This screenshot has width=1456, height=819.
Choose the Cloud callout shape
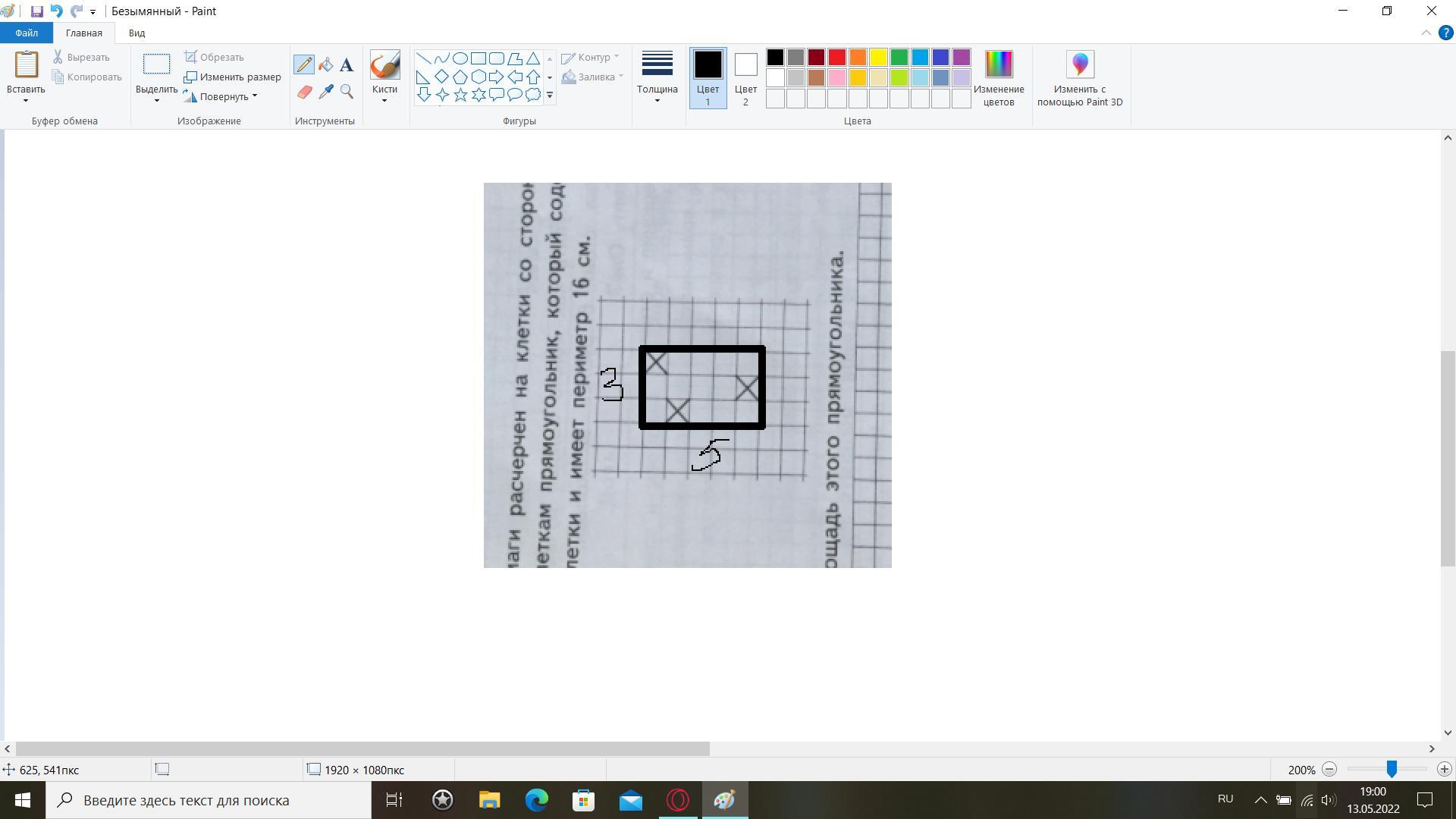click(533, 95)
